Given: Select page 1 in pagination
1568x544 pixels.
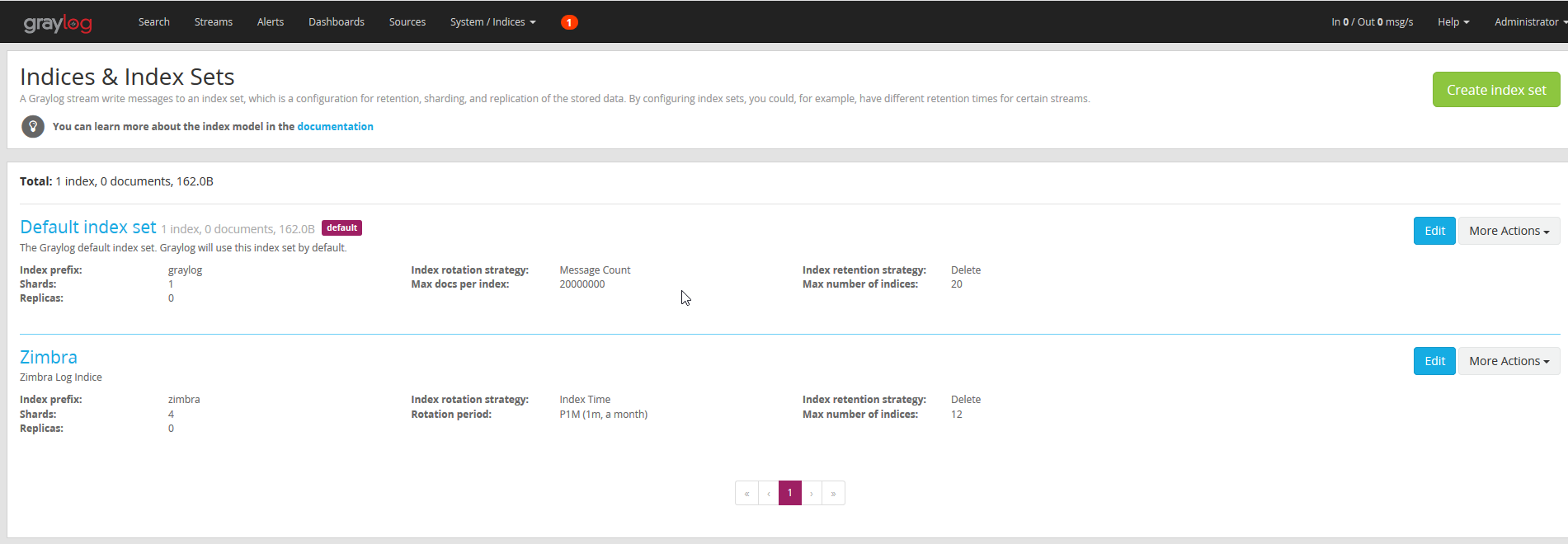Looking at the screenshot, I should point(790,493).
